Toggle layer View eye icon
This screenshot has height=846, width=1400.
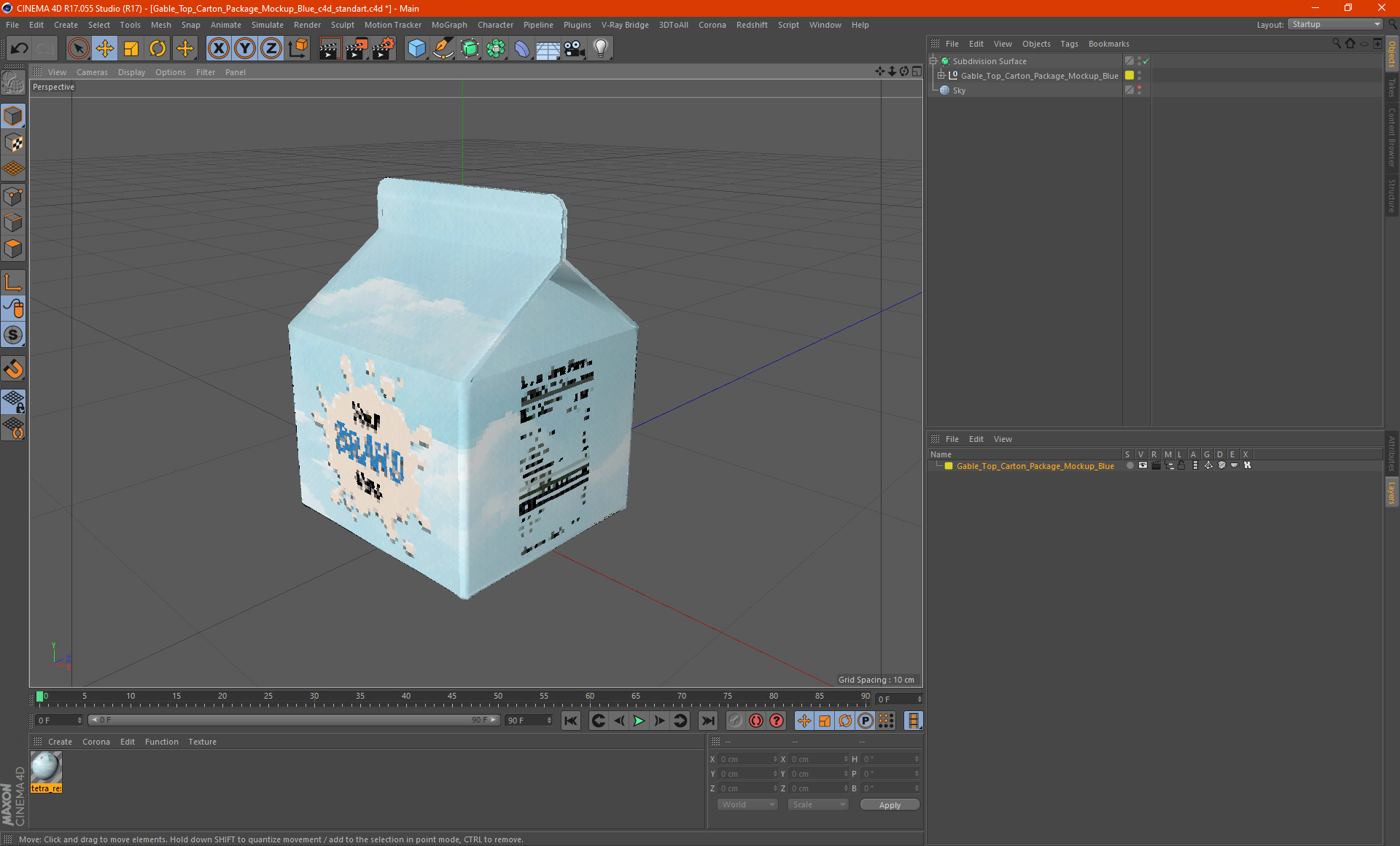tap(1143, 465)
